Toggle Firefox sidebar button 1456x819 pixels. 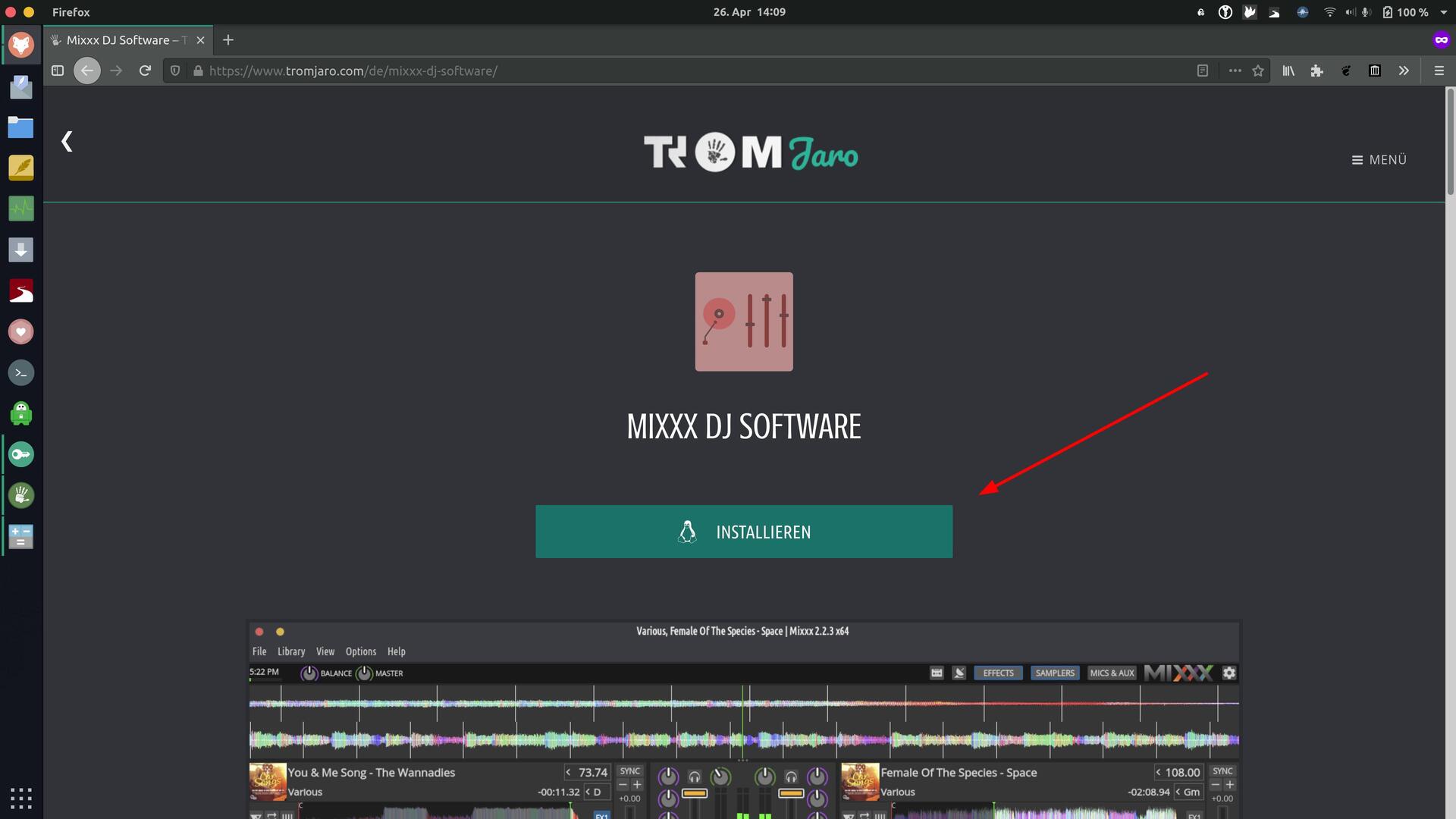pos(58,71)
